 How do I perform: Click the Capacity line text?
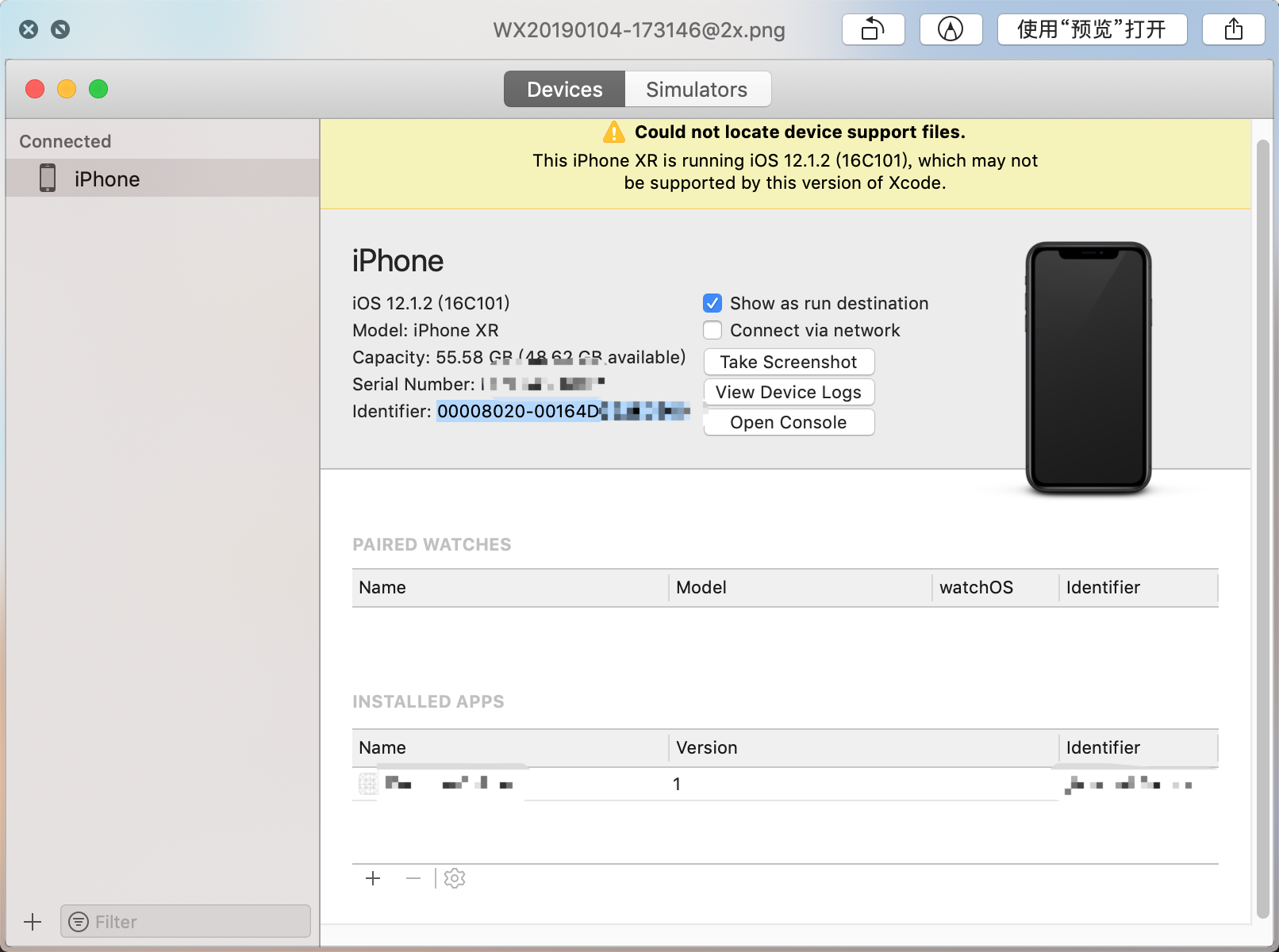click(519, 358)
